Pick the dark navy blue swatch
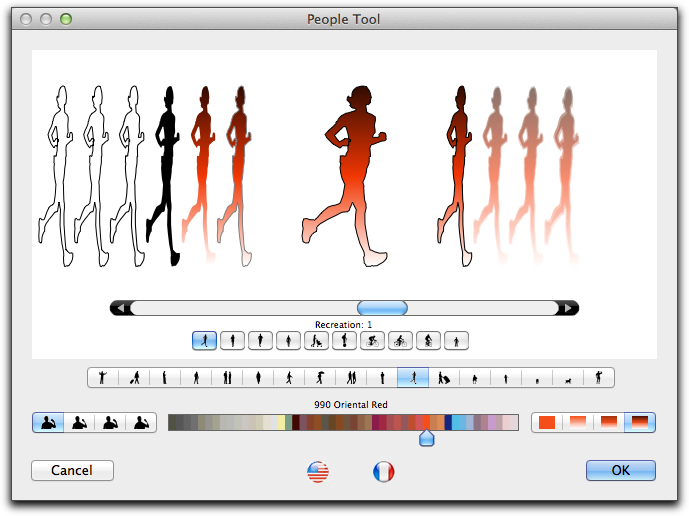 448,422
